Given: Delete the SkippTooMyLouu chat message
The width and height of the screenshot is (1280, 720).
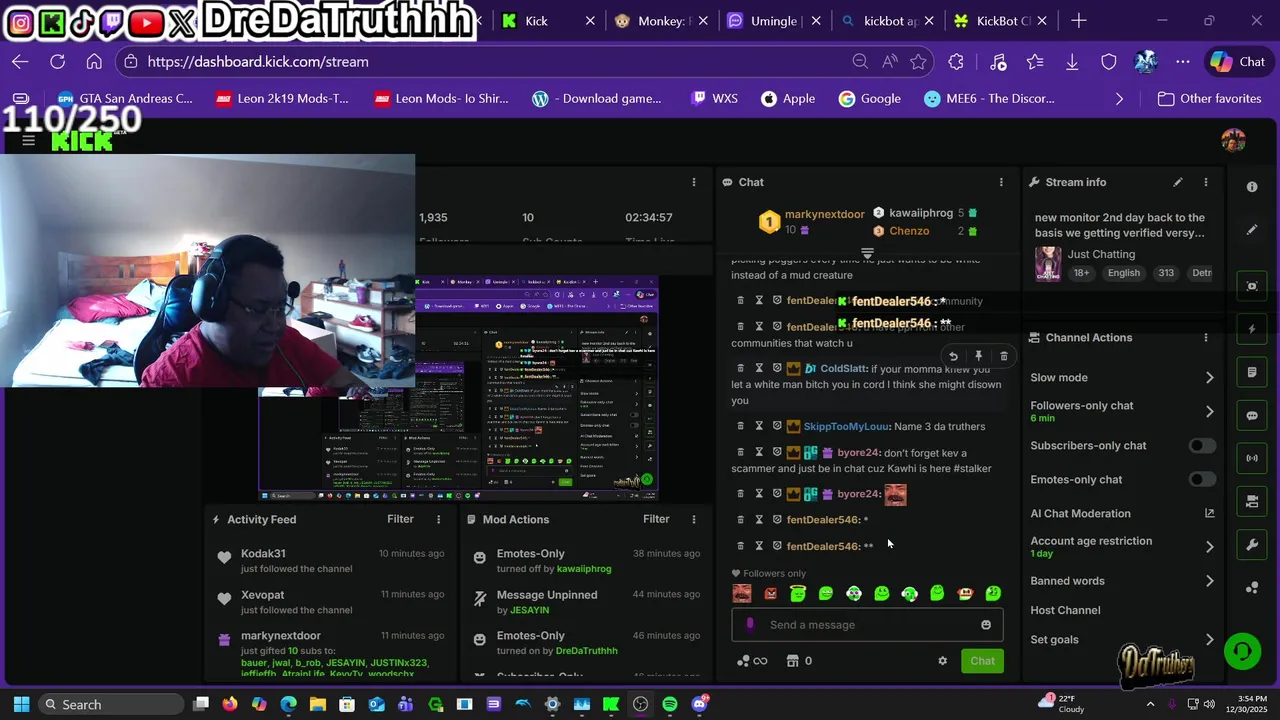Looking at the screenshot, I should [x=740, y=427].
